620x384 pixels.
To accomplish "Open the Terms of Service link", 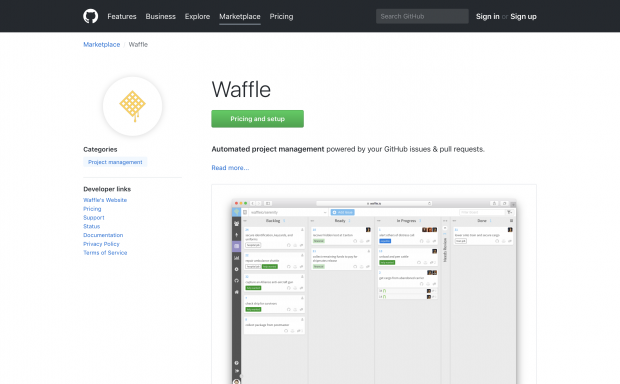I will click(x=105, y=253).
